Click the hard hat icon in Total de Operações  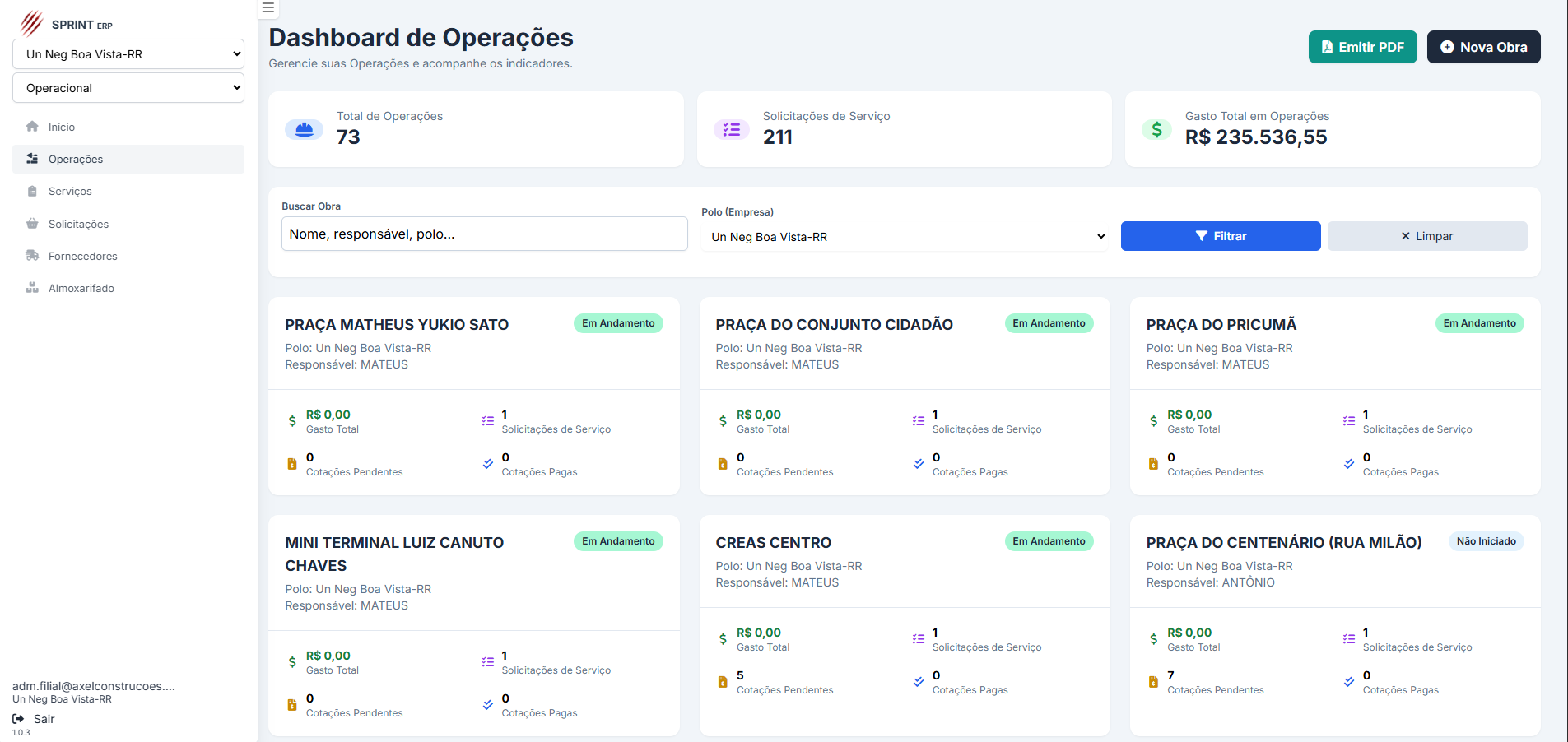(304, 129)
